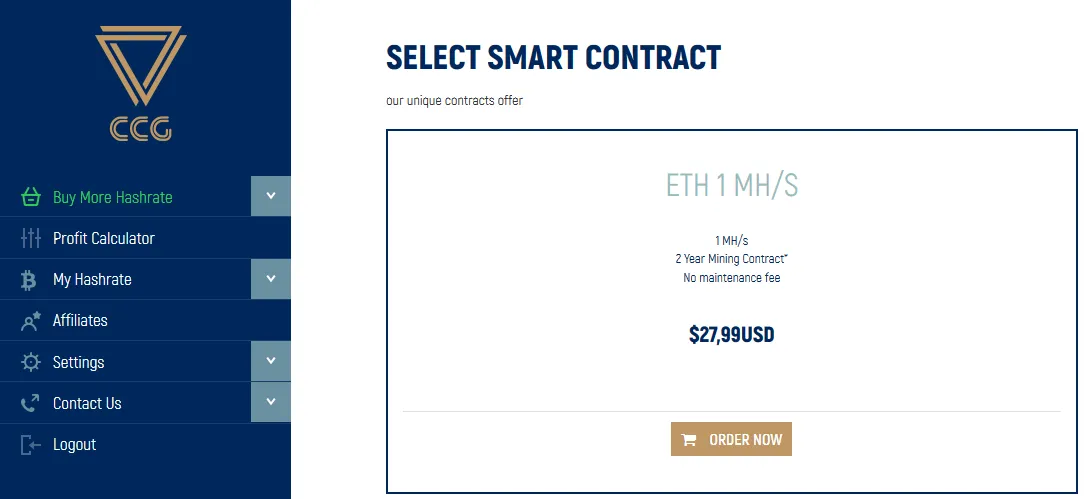Click the ORDER NOW button
The width and height of the screenshot is (1084, 499).
[731, 440]
